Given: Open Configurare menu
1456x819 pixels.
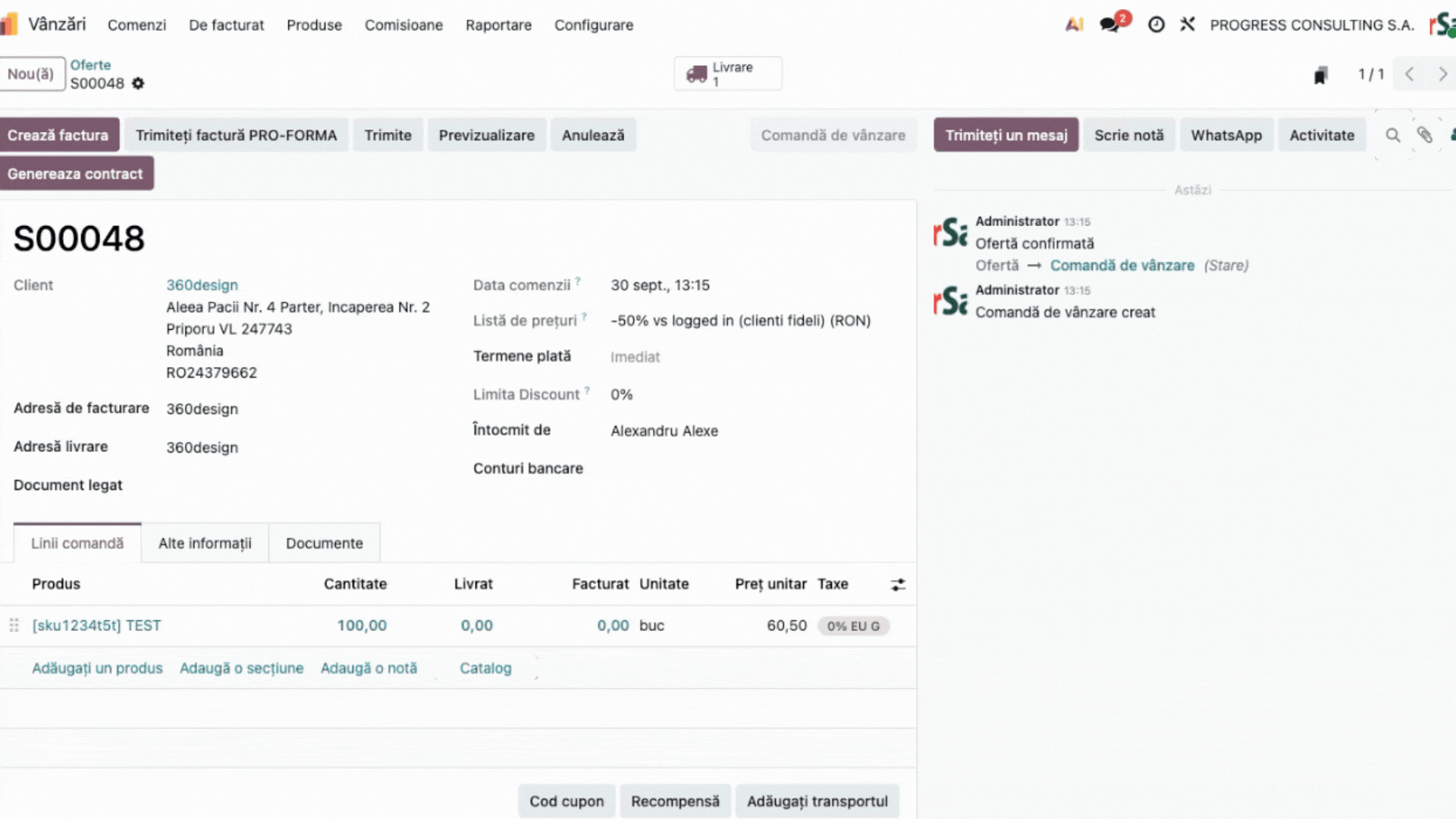Looking at the screenshot, I should click(594, 25).
